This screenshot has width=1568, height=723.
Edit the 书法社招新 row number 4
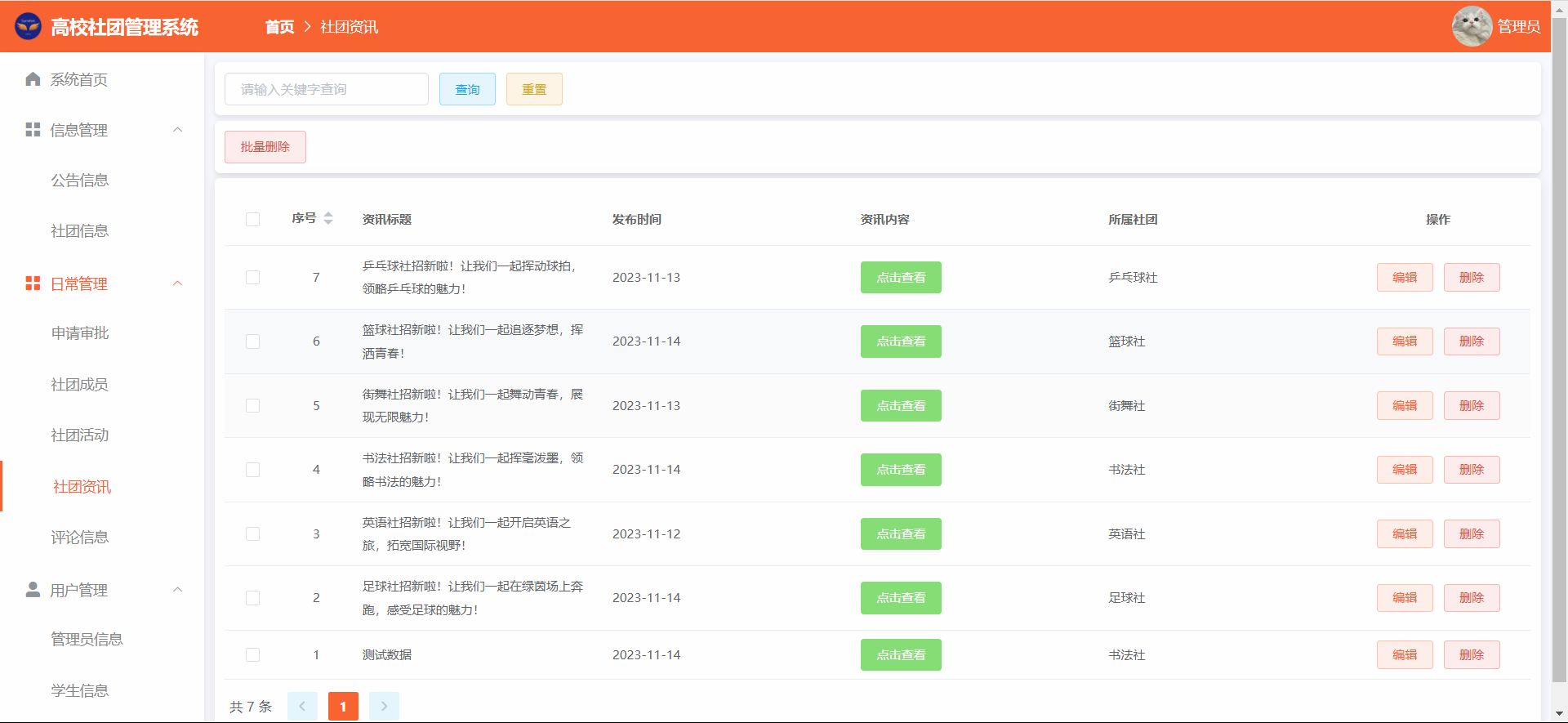tap(1405, 470)
